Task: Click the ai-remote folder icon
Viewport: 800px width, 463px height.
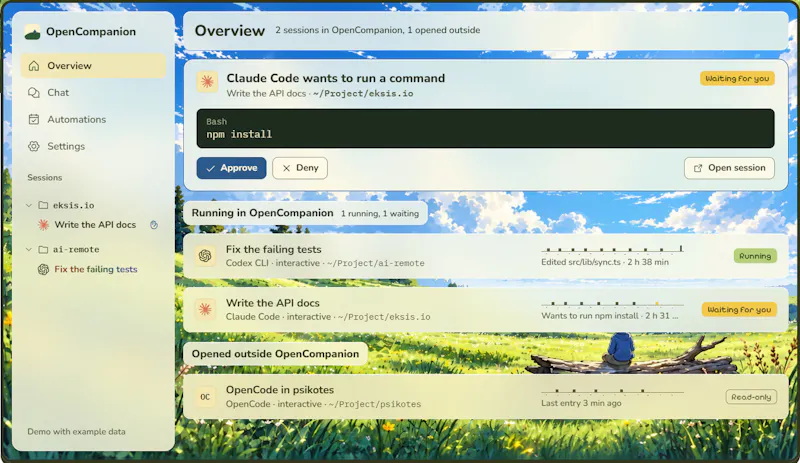Action: 43,250
